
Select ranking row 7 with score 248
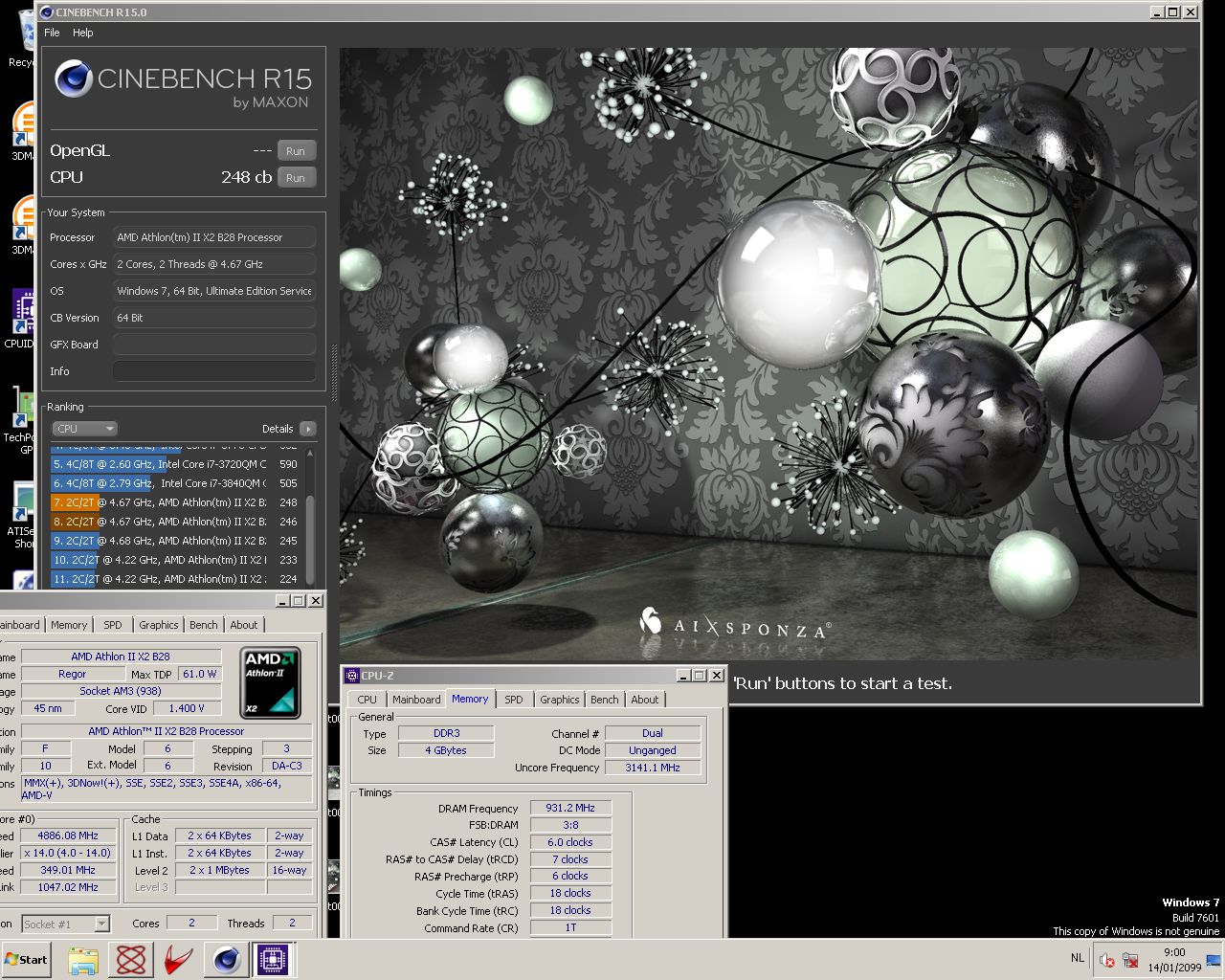(176, 502)
